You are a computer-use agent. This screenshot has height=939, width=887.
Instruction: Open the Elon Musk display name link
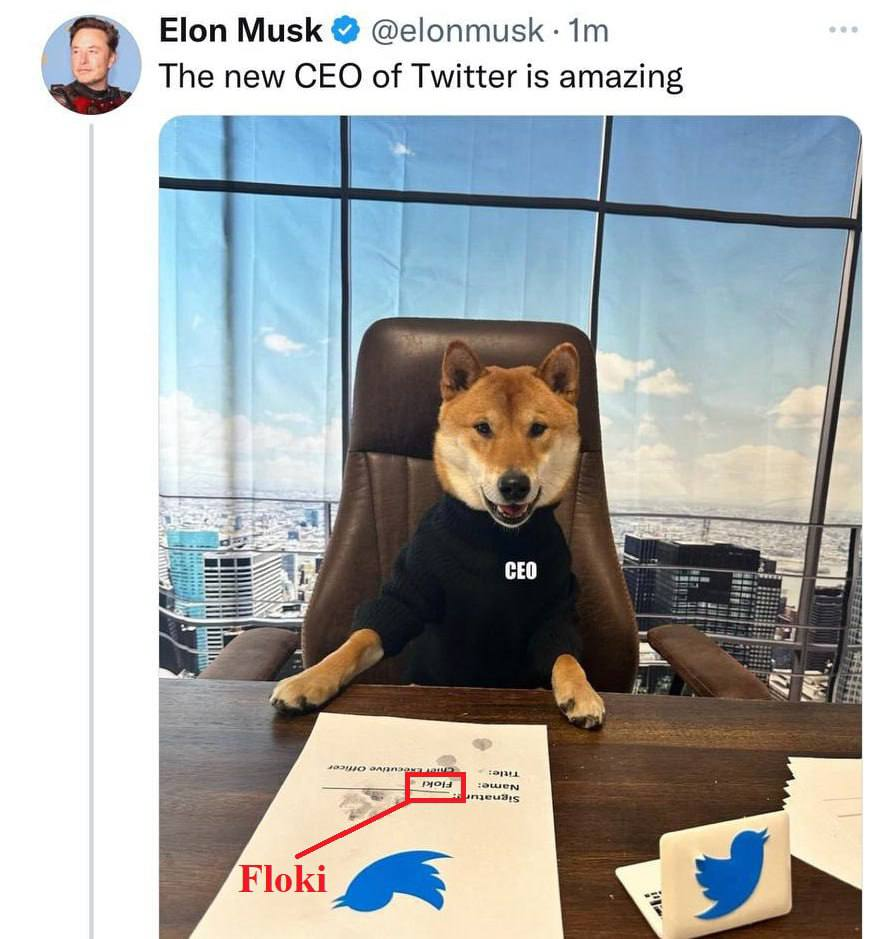pyautogui.click(x=240, y=32)
